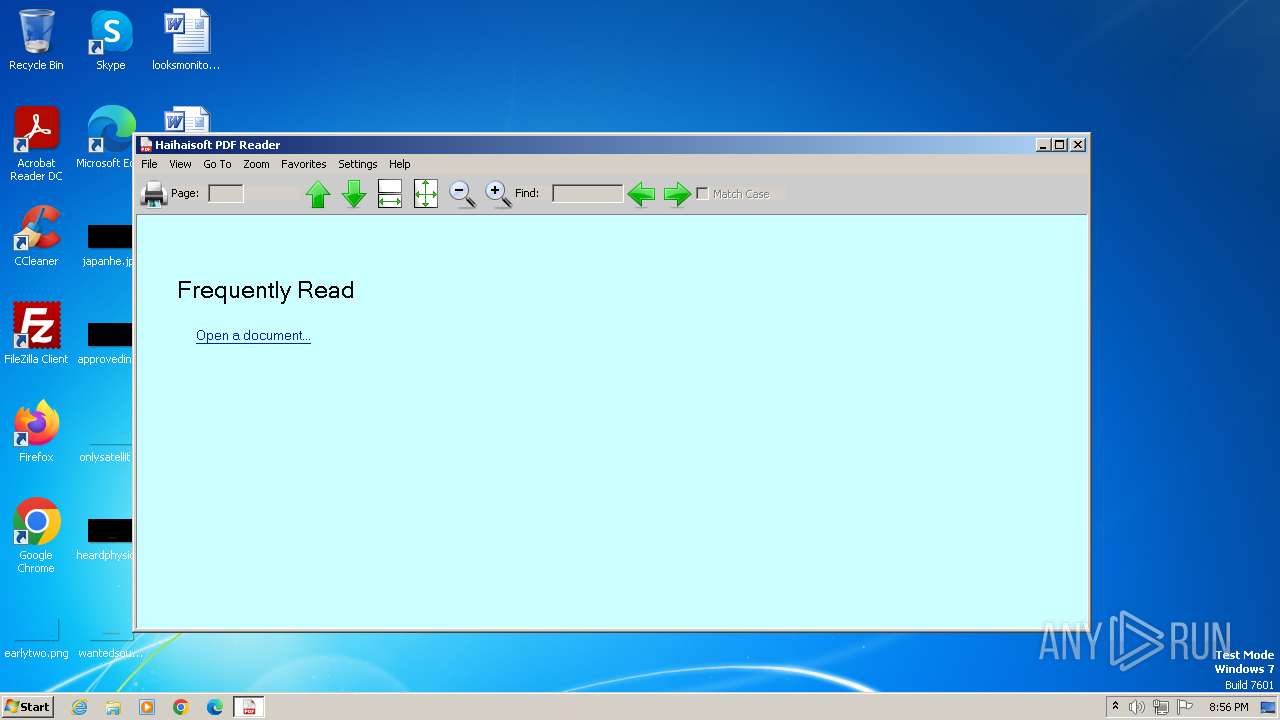Click the network tray icon
This screenshot has width=1280, height=720.
point(1161,707)
